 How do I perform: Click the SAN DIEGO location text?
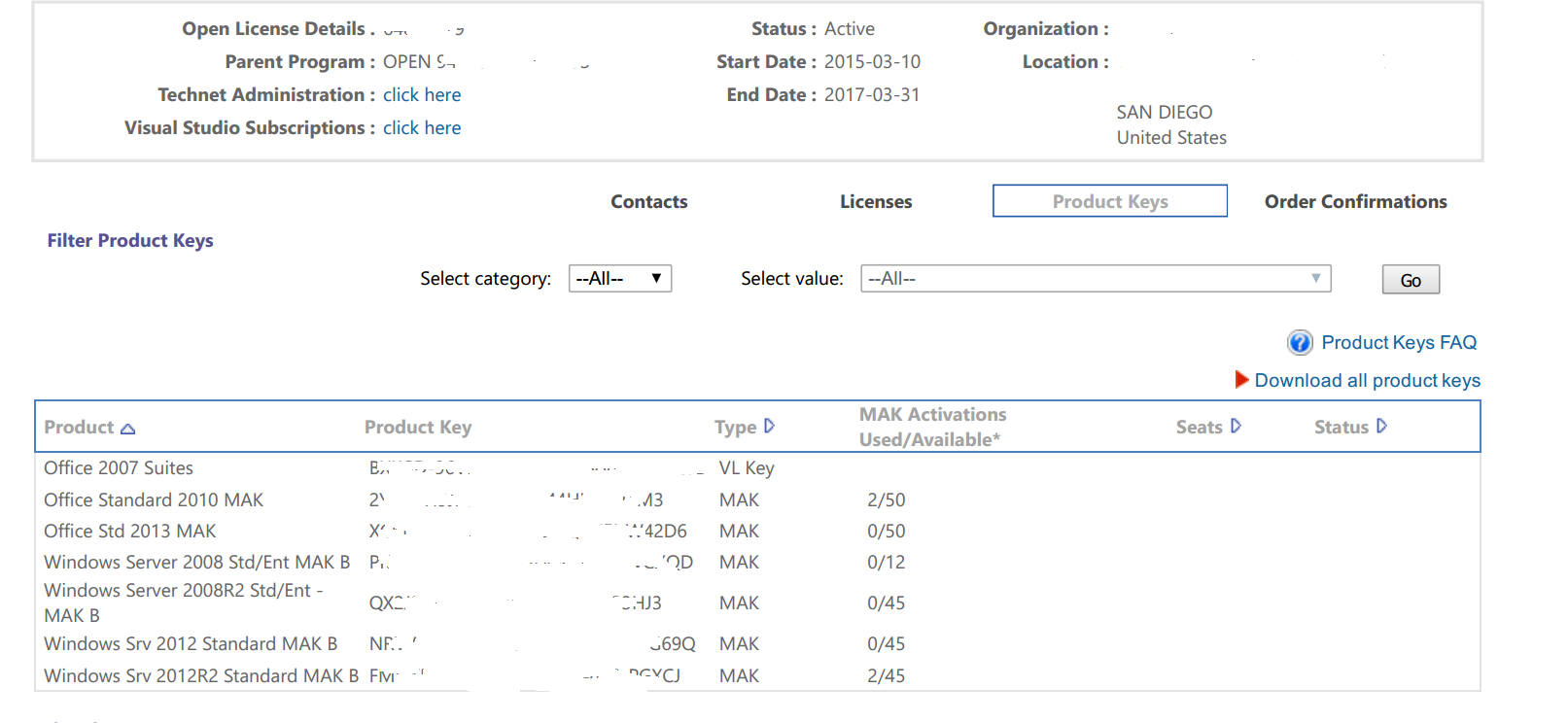[x=1165, y=112]
